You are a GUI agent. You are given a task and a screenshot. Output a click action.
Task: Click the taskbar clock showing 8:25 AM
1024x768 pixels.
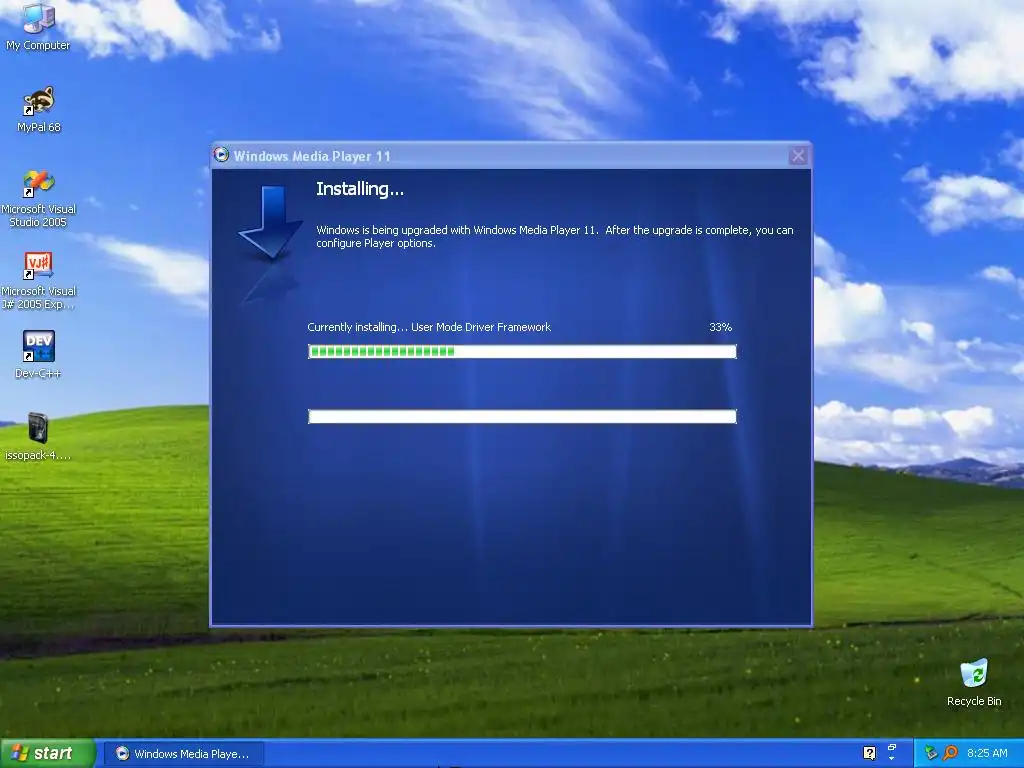[987, 753]
